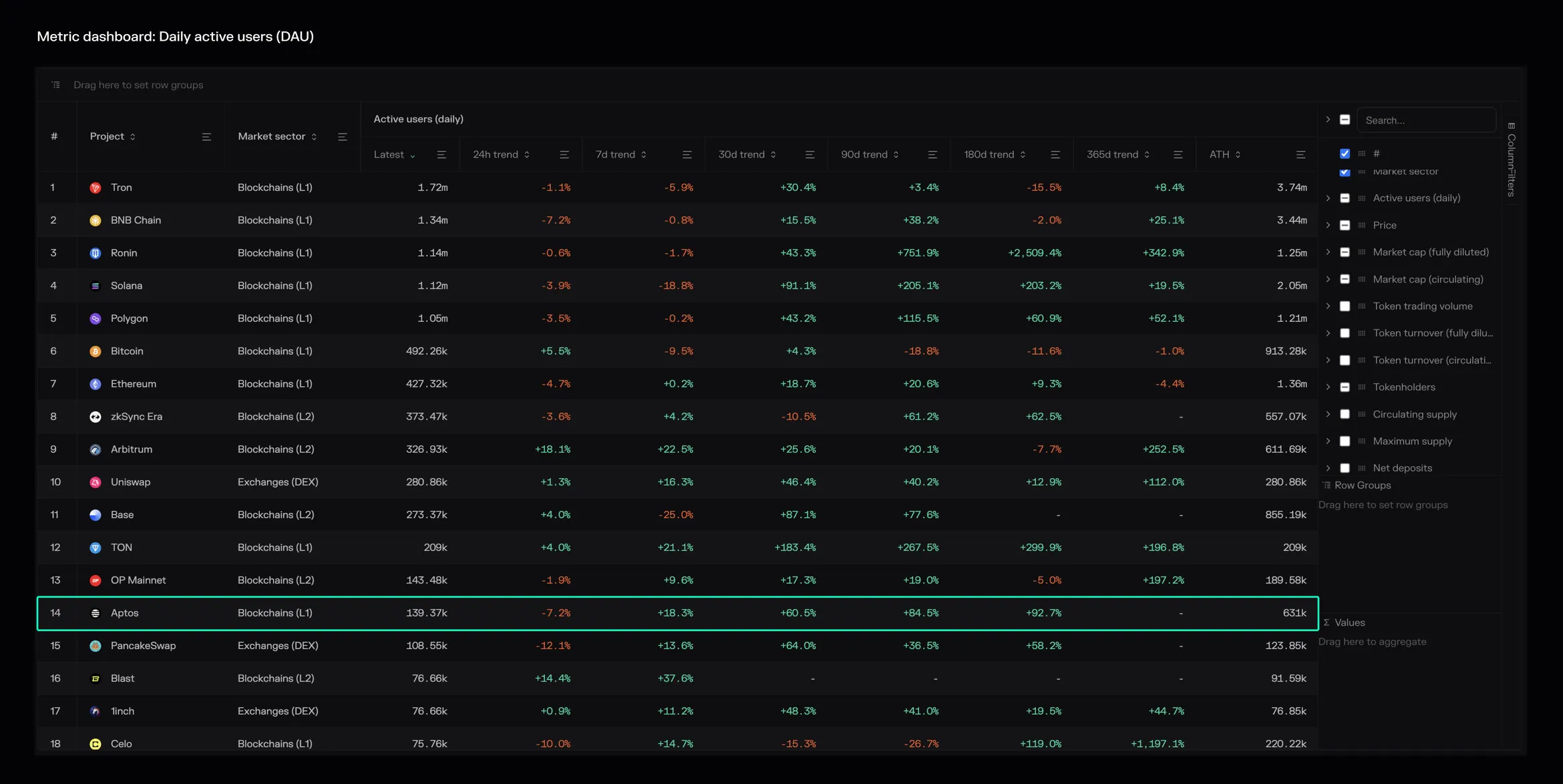Expand the Maximum supply column group

(1328, 441)
